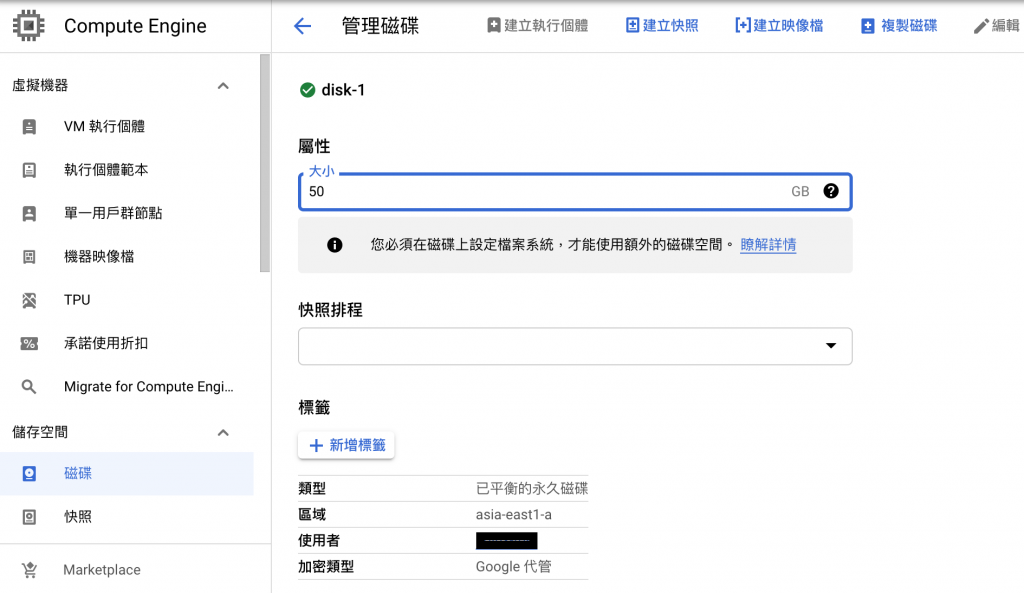Click the 編輯 pencil icon
The image size is (1024, 593).
(x=980, y=26)
